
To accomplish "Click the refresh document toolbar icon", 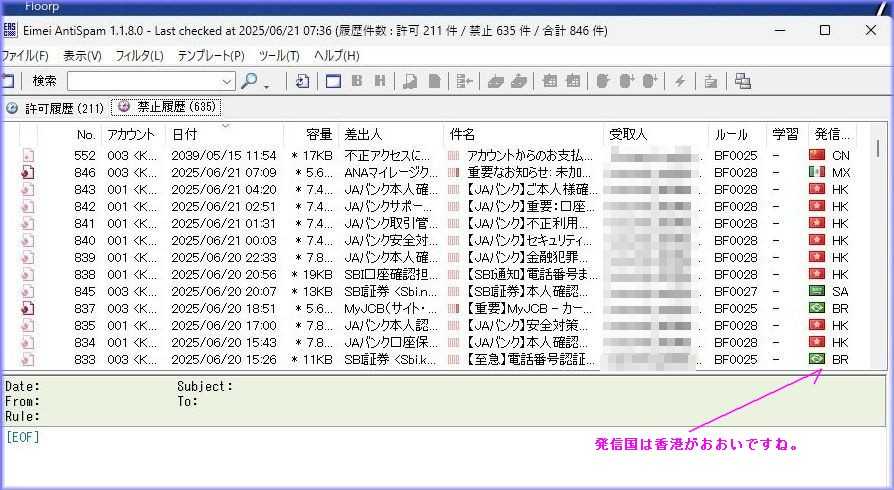I will [302, 82].
